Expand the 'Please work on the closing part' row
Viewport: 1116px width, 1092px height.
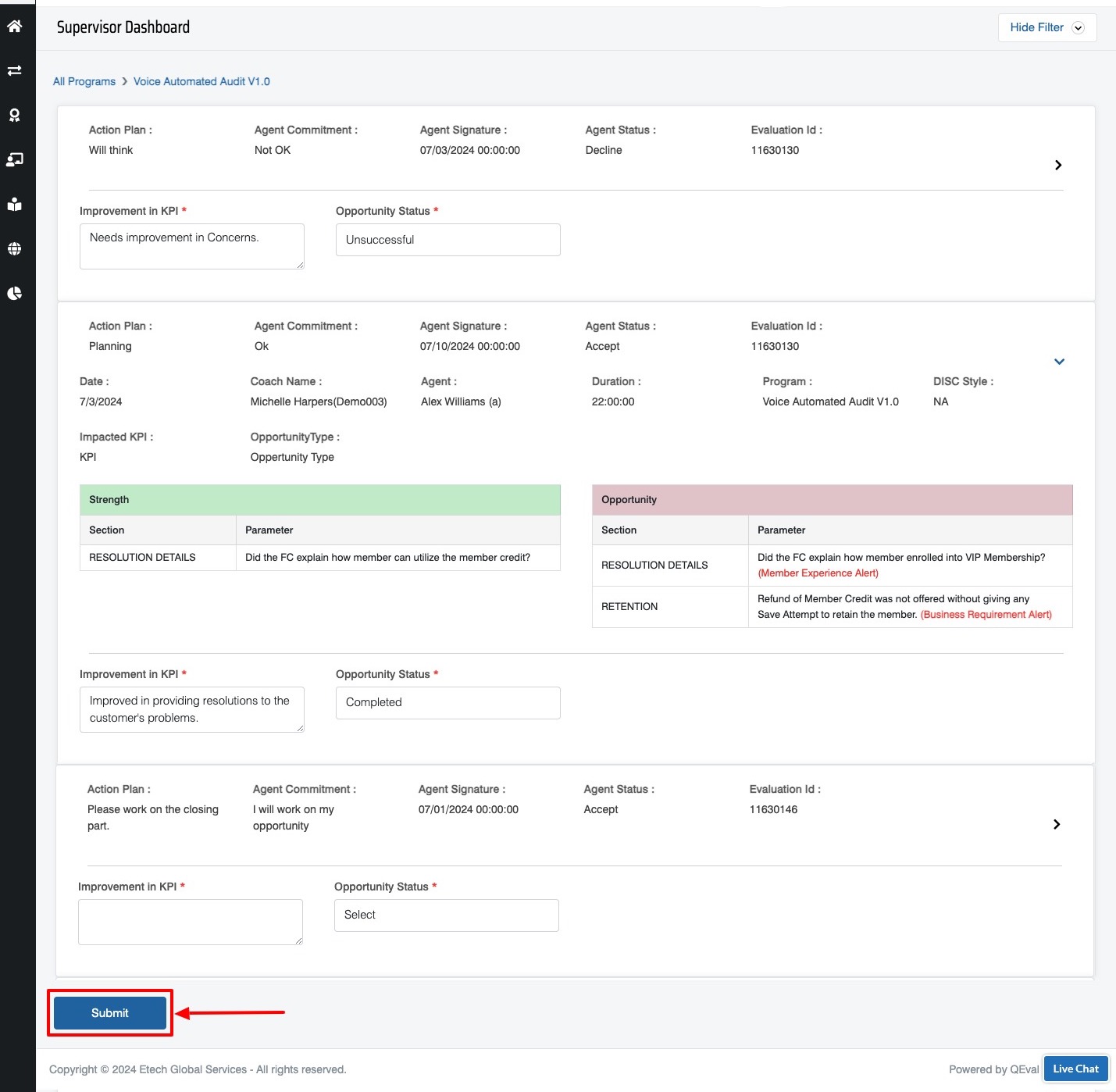(x=1056, y=824)
